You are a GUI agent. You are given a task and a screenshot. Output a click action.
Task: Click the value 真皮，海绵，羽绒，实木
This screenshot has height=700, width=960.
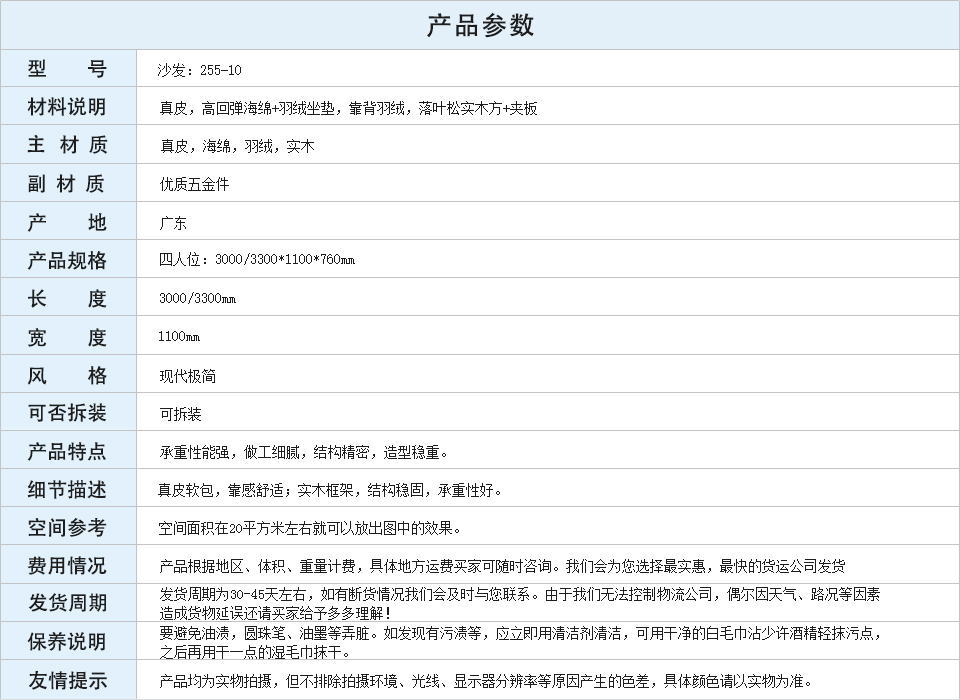tap(237, 146)
